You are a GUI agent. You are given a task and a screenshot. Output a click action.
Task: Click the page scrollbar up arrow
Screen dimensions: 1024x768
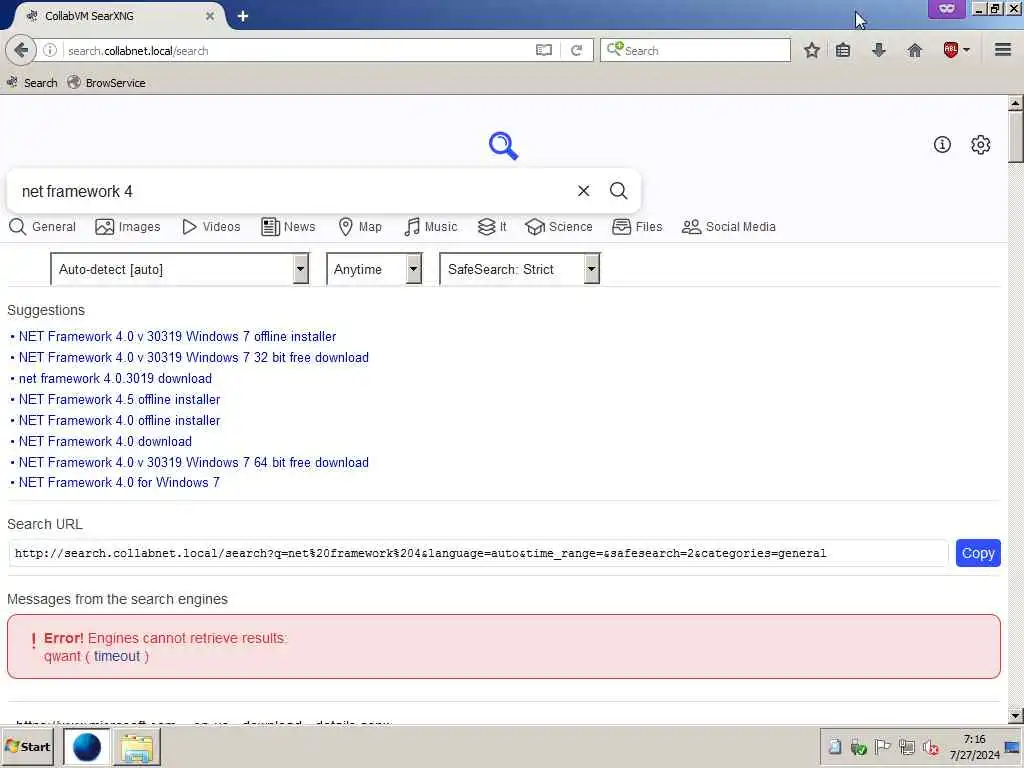click(x=1015, y=103)
